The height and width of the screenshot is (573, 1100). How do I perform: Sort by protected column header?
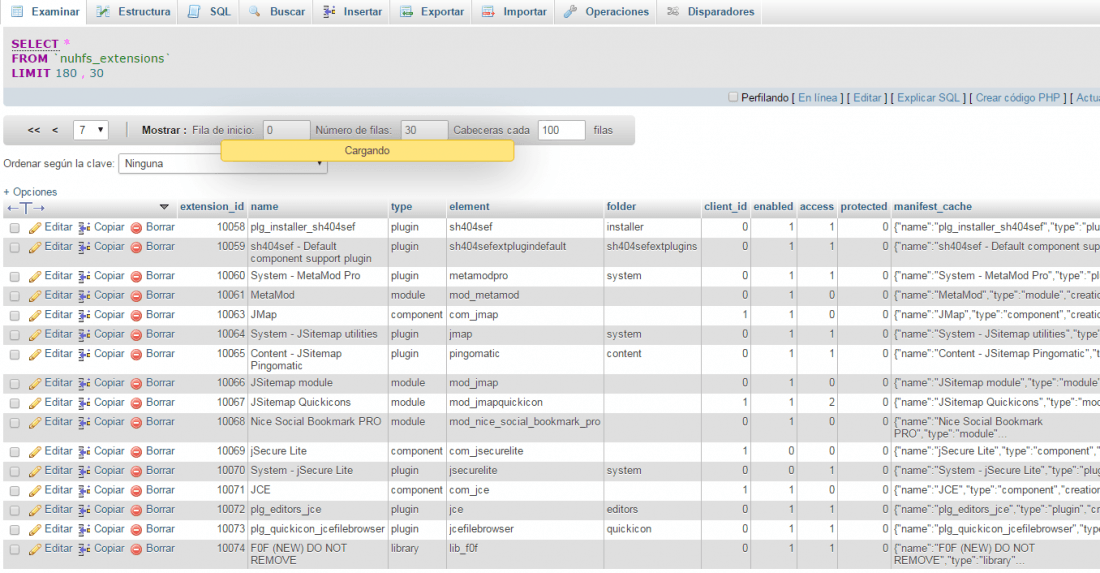coord(864,207)
